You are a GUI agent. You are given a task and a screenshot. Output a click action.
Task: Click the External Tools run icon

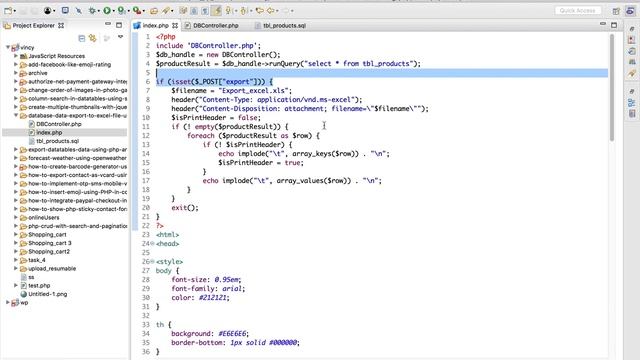137,11
